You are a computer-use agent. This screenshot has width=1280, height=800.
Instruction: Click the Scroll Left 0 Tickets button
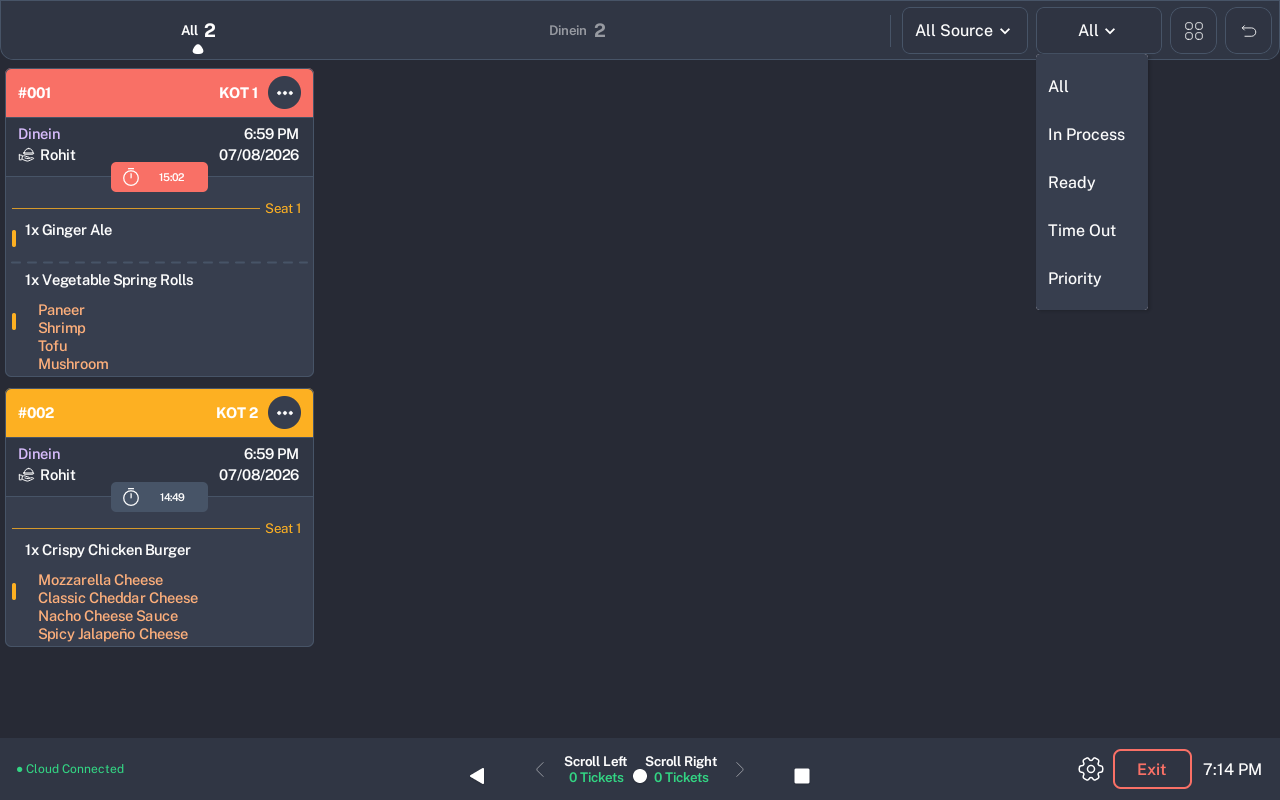pyautogui.click(x=595, y=769)
